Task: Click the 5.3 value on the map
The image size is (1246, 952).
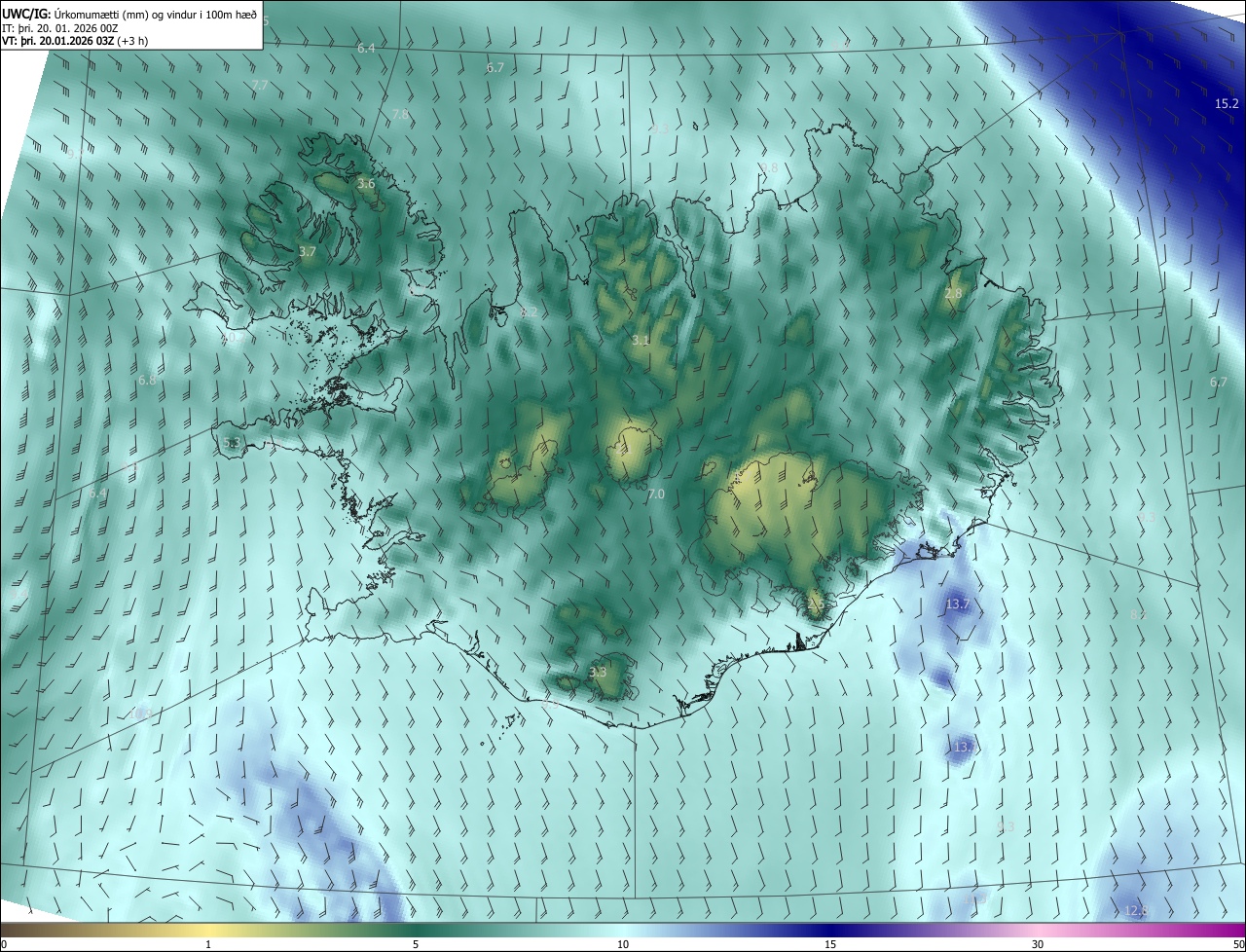Action: pyautogui.click(x=232, y=443)
